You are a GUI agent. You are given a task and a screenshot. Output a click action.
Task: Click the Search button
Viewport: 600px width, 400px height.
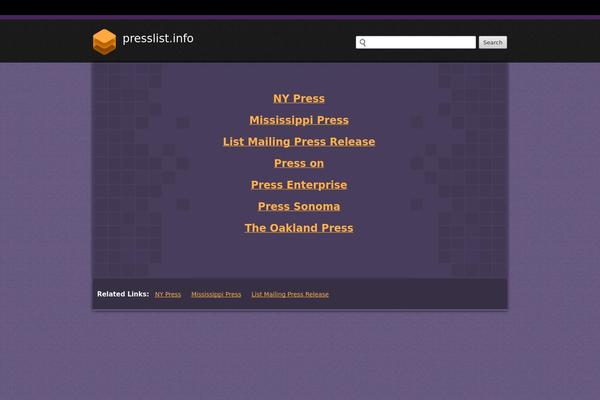(x=493, y=42)
